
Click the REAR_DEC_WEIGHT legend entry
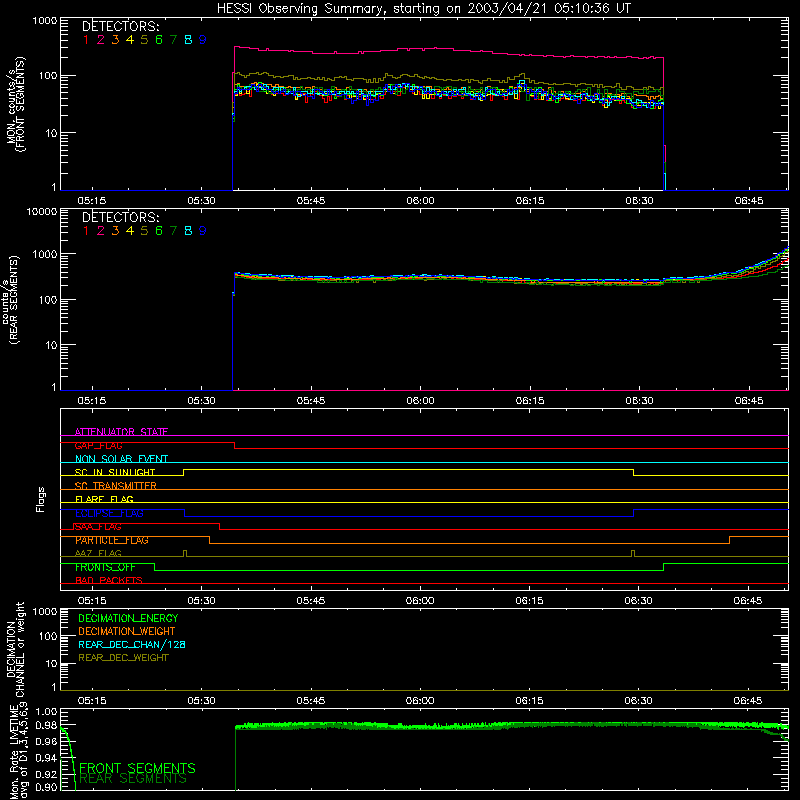pyautogui.click(x=123, y=658)
